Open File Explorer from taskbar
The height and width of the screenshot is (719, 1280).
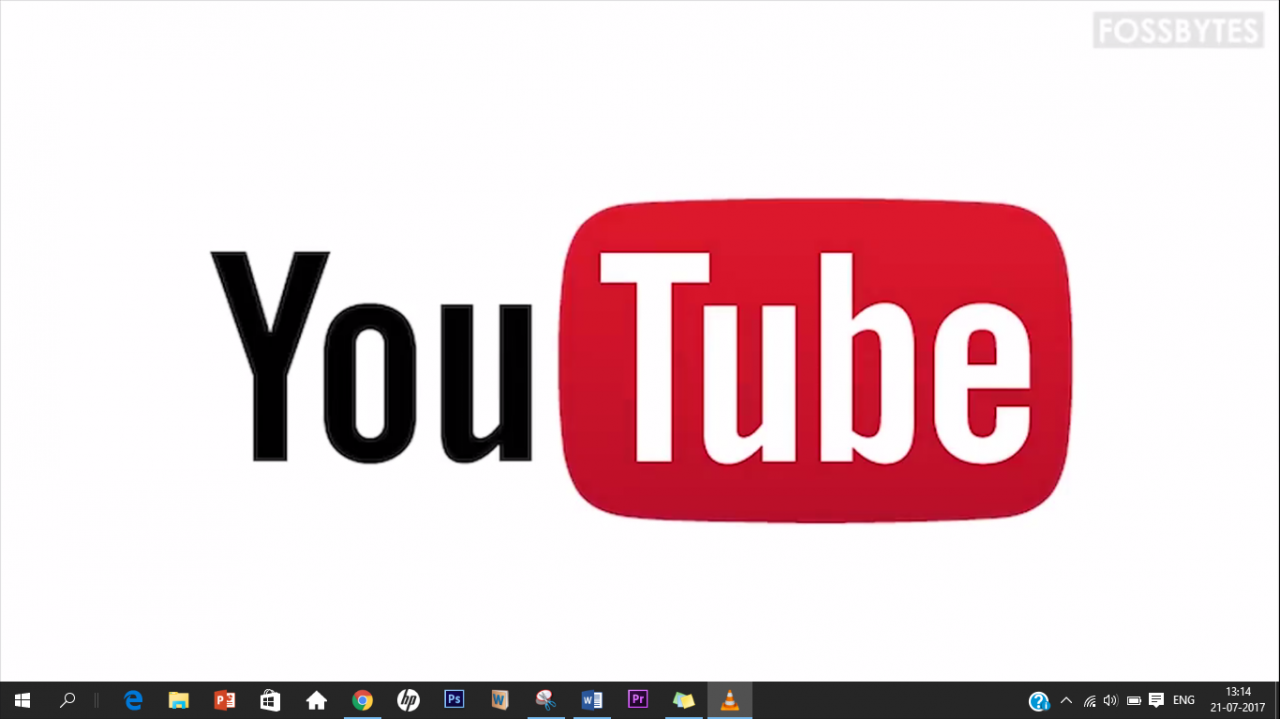click(179, 700)
